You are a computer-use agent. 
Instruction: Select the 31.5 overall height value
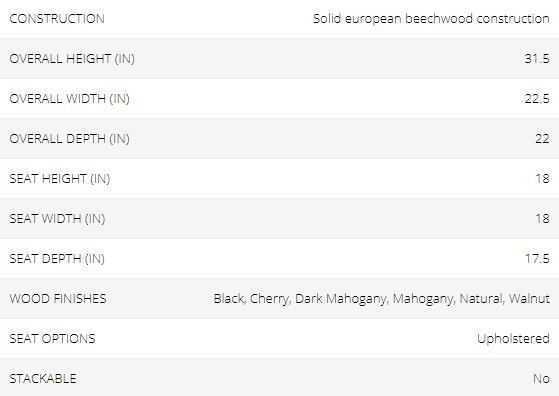[537, 58]
